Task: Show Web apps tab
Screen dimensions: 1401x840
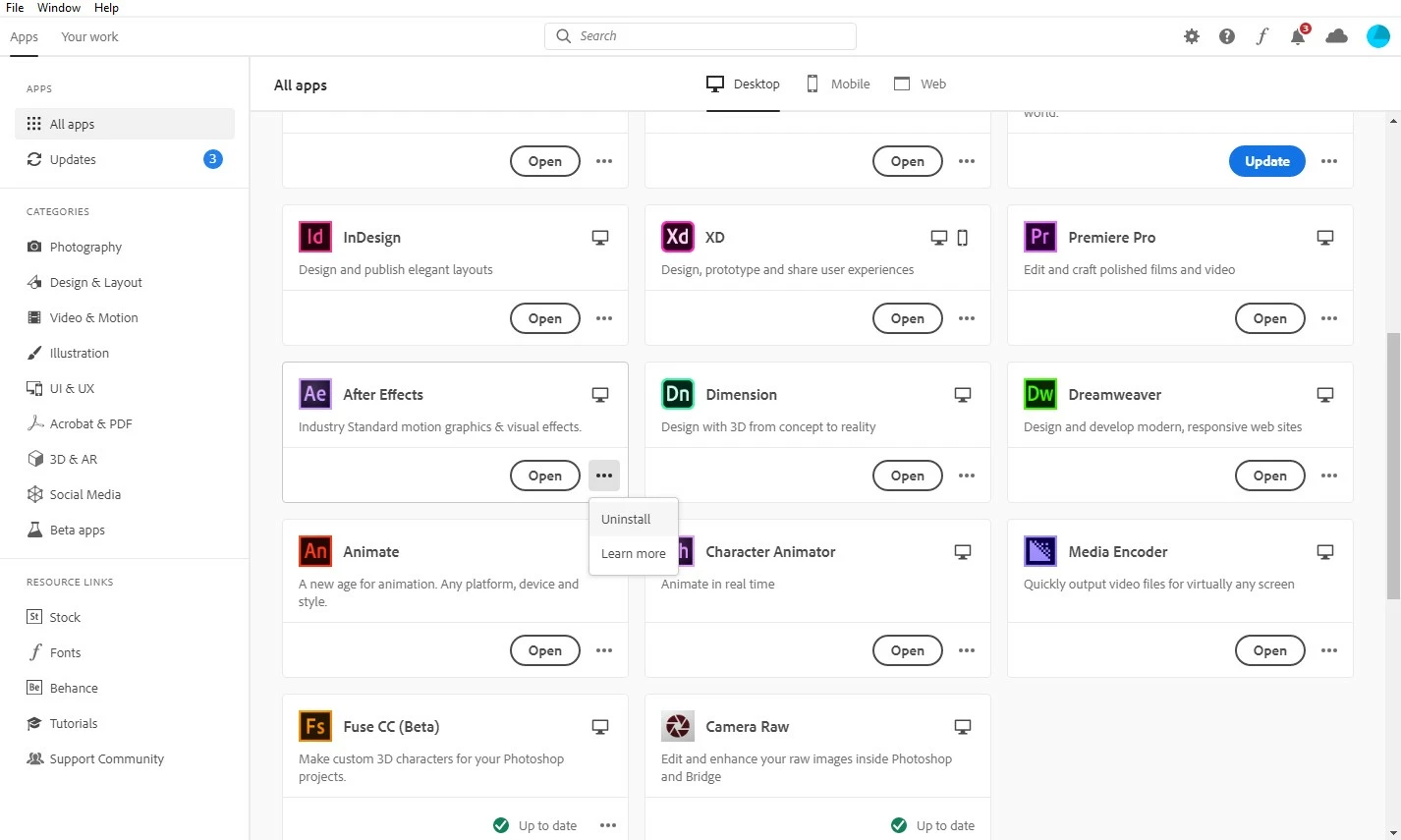Action: pos(920,84)
